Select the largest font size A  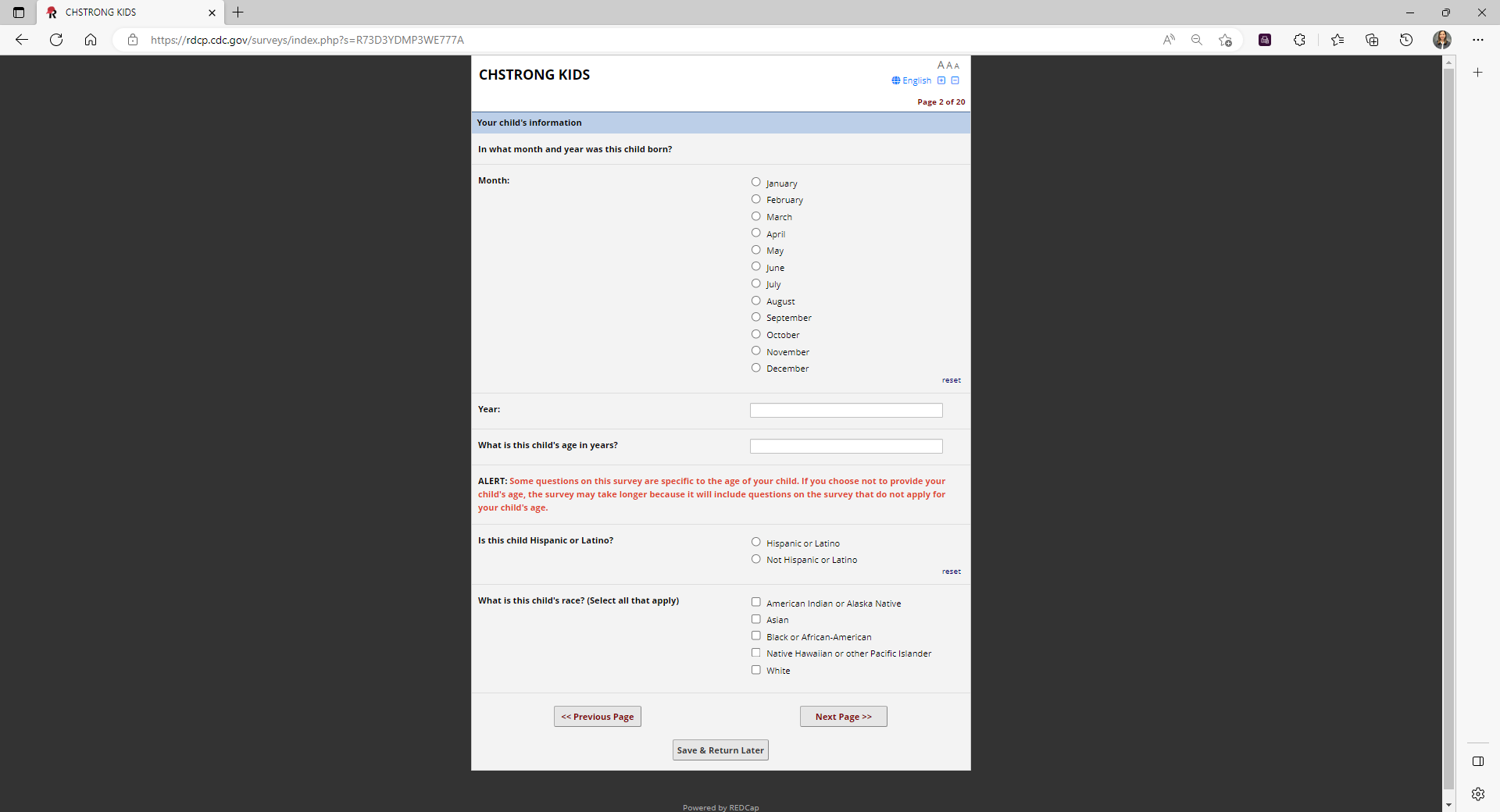[941, 66]
